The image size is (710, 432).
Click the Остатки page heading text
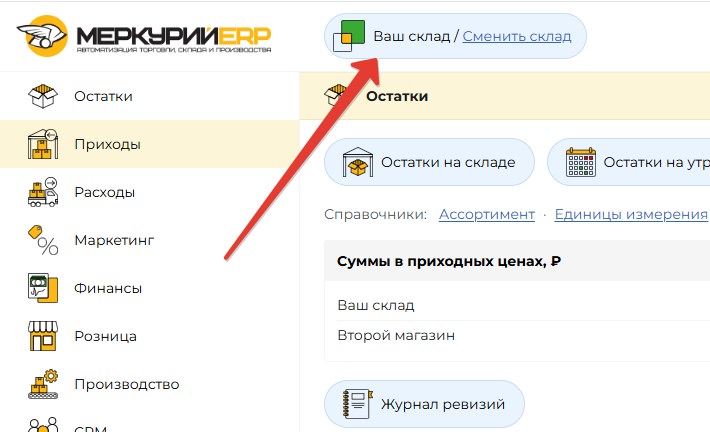(397, 96)
